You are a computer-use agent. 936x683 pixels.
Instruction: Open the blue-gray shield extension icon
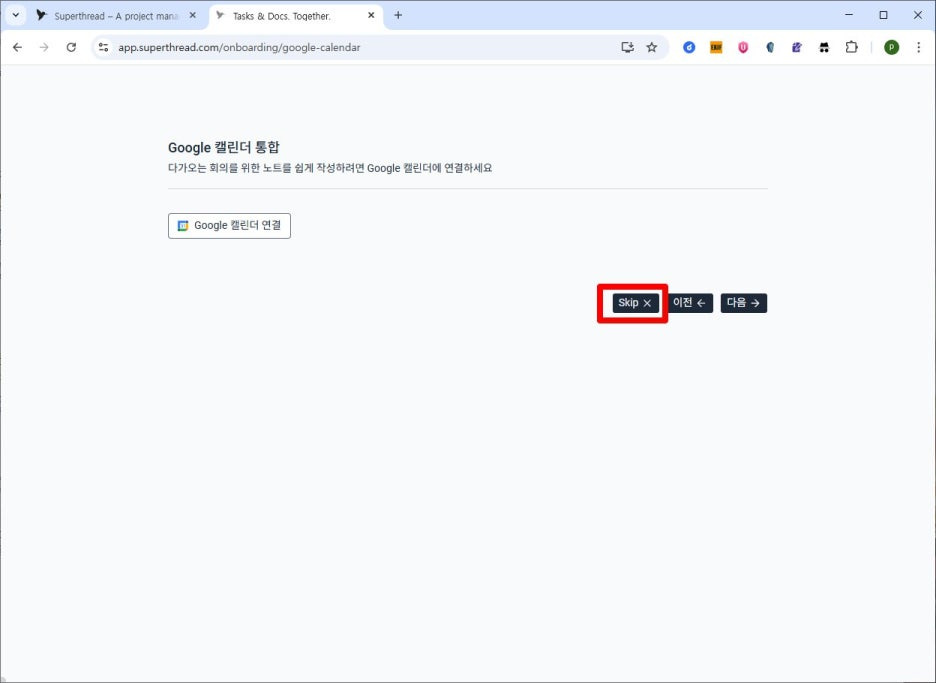point(770,47)
